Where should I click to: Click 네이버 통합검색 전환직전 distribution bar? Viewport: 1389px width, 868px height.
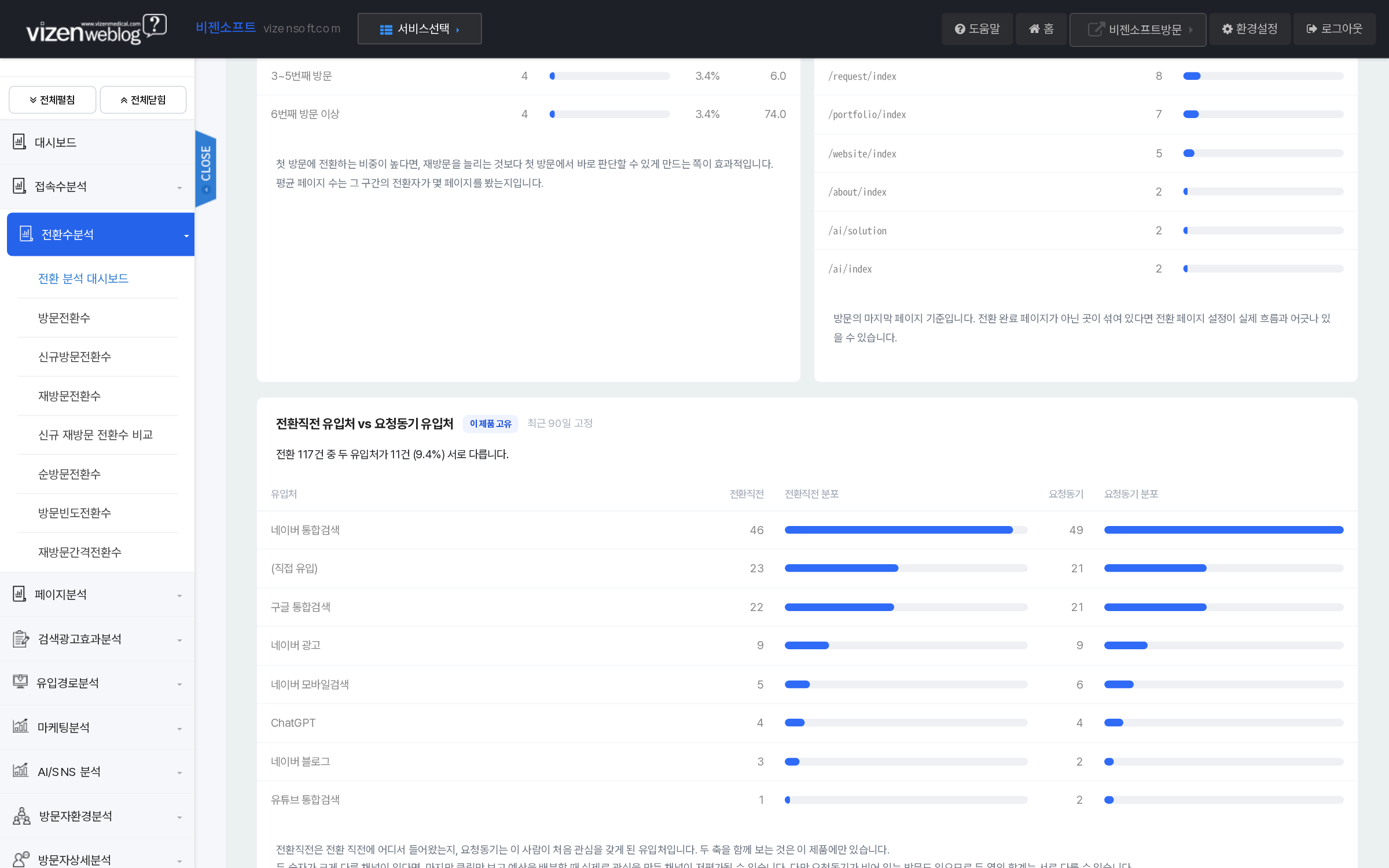906,529
